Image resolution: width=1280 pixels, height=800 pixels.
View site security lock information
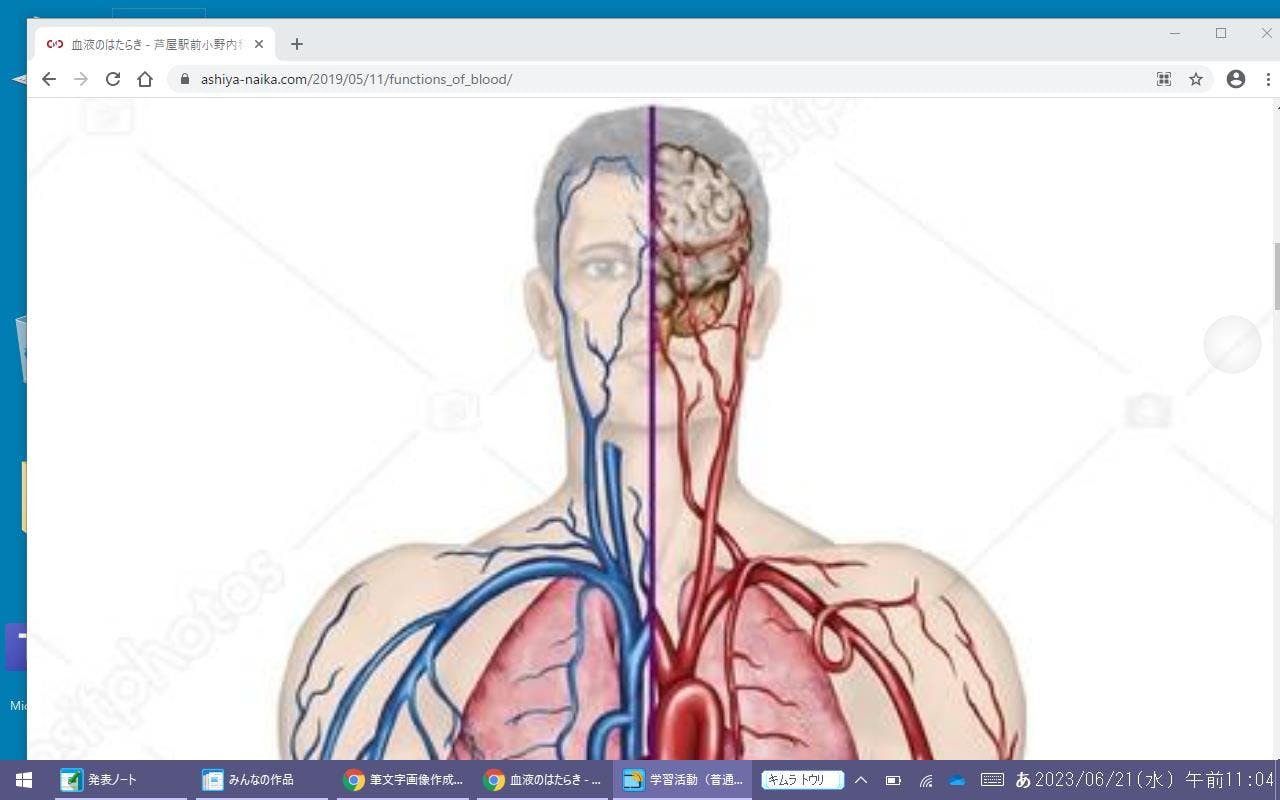click(184, 79)
